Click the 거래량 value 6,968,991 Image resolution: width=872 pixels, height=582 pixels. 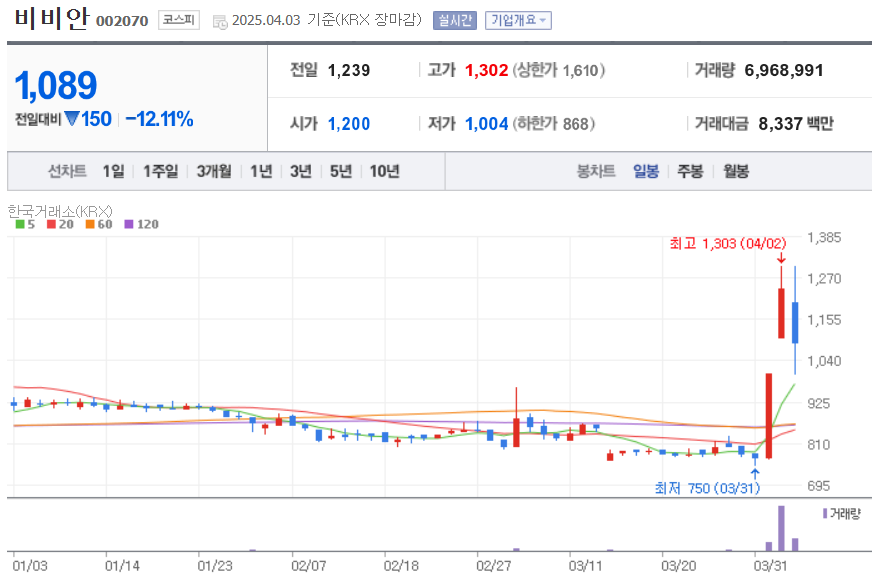[x=784, y=71]
